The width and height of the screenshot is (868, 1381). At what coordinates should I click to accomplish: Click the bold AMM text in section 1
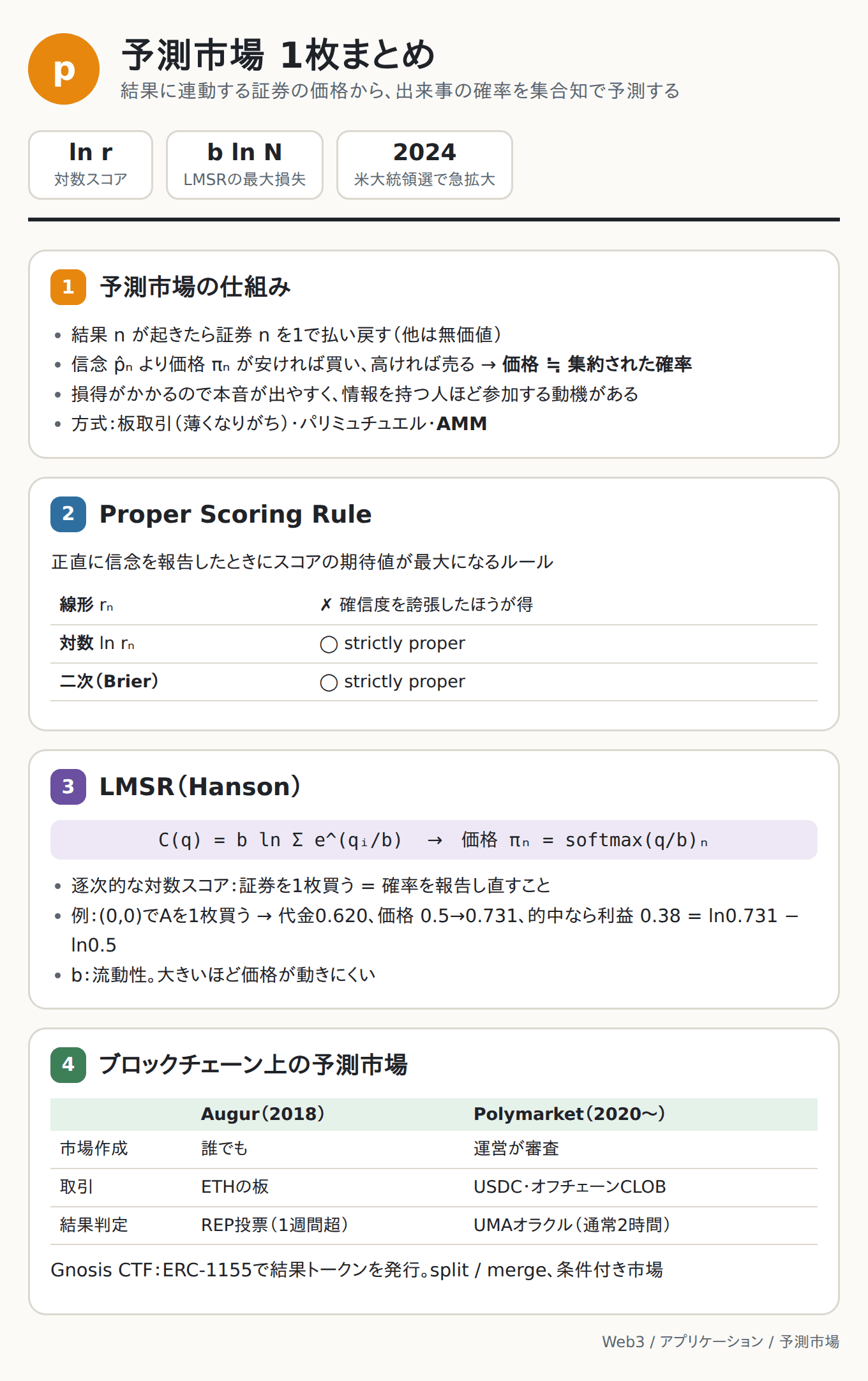(461, 423)
